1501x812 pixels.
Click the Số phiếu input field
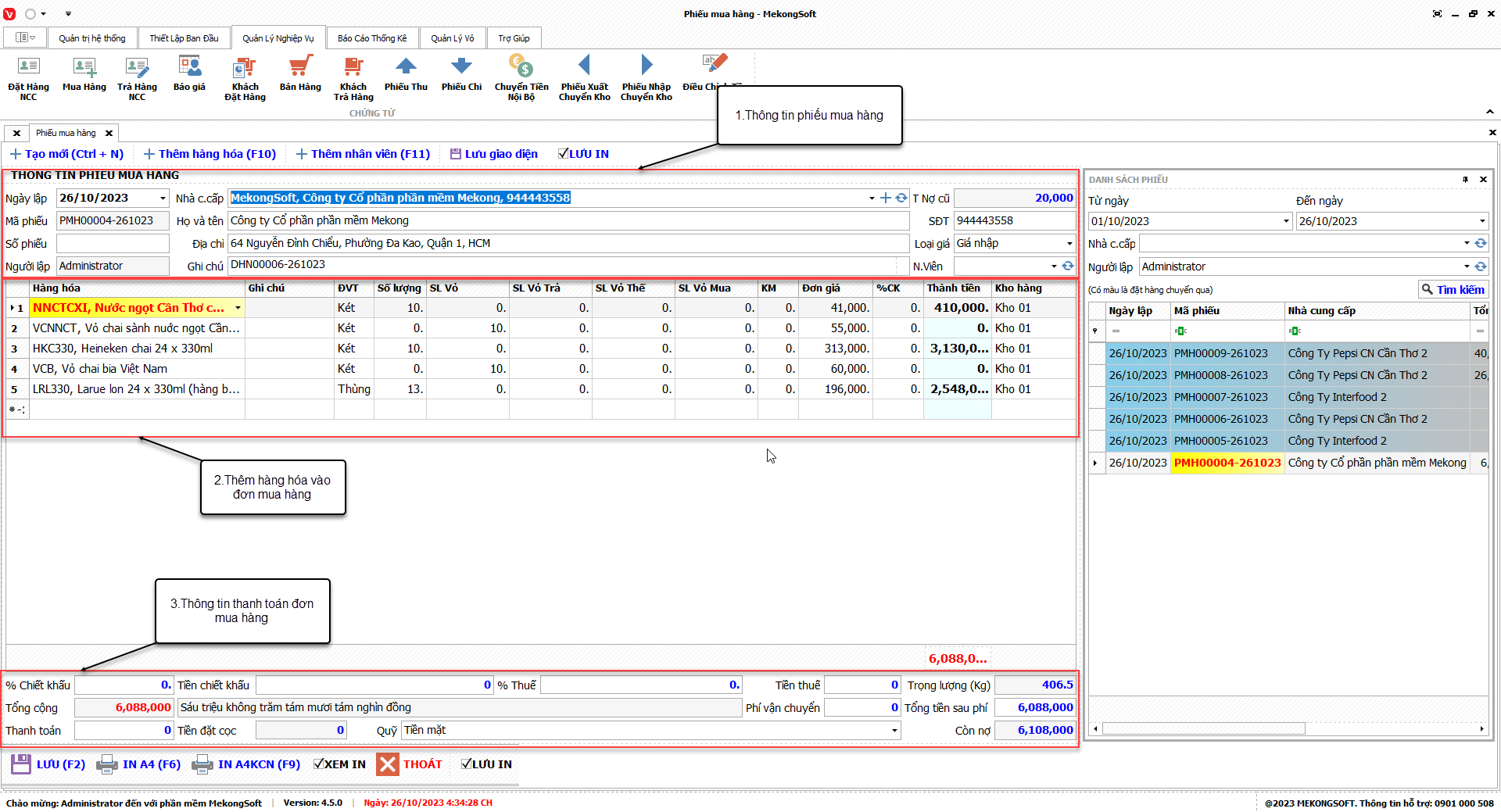click(113, 244)
